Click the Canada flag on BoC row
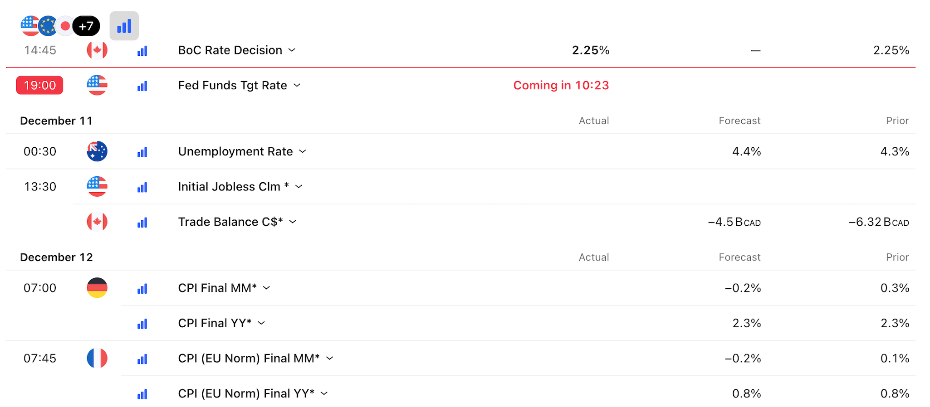 (x=97, y=50)
